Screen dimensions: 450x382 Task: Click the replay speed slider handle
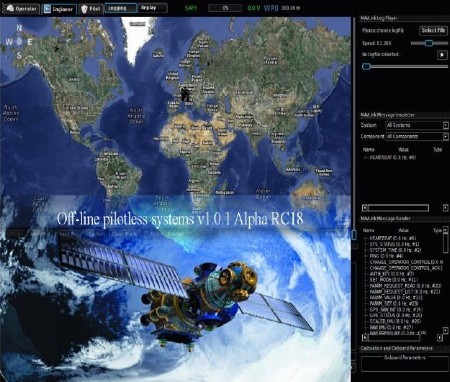click(x=429, y=43)
